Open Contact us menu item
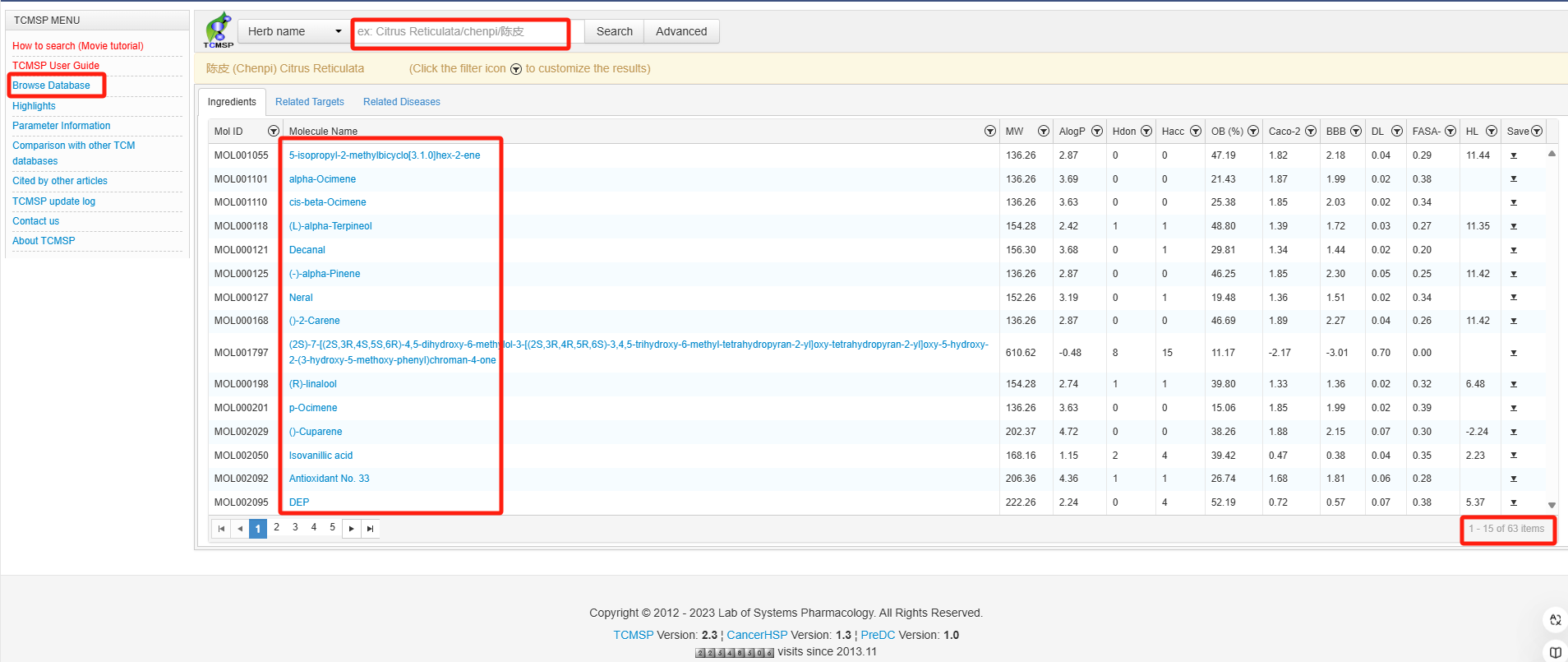Viewport: 1568px width, 662px height. 35,221
